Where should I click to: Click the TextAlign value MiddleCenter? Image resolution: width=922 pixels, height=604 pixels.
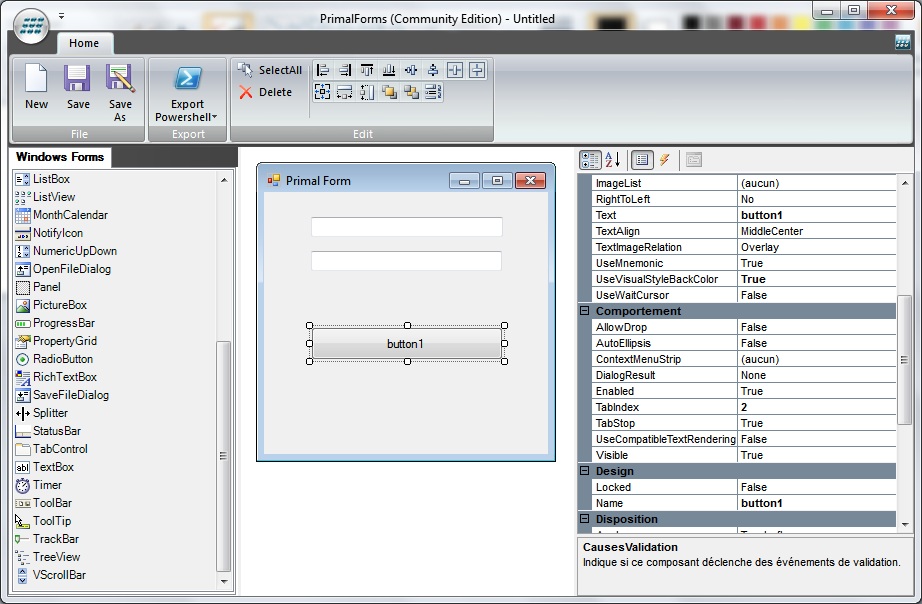pyautogui.click(x=817, y=231)
